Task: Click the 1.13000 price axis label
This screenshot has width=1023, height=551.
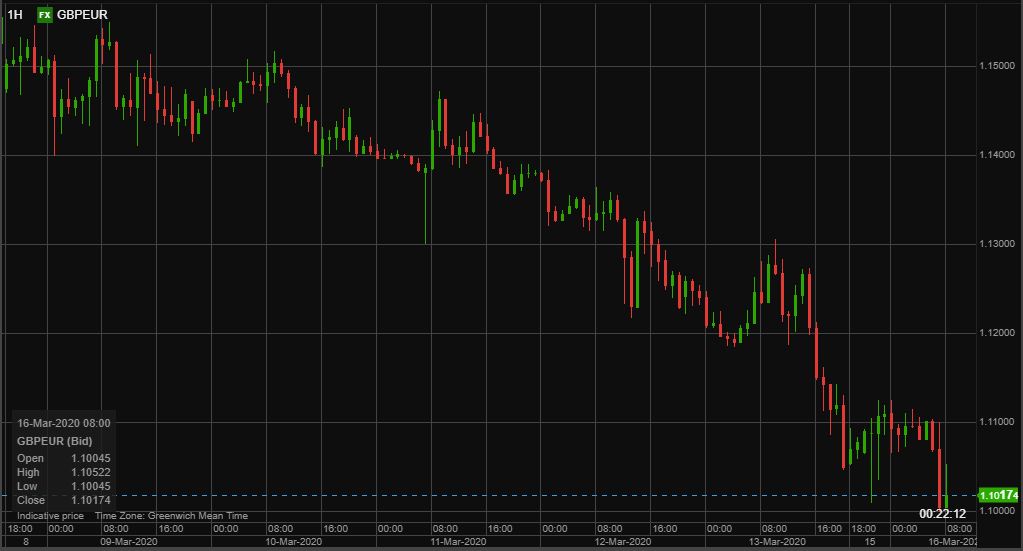Action: [997, 244]
